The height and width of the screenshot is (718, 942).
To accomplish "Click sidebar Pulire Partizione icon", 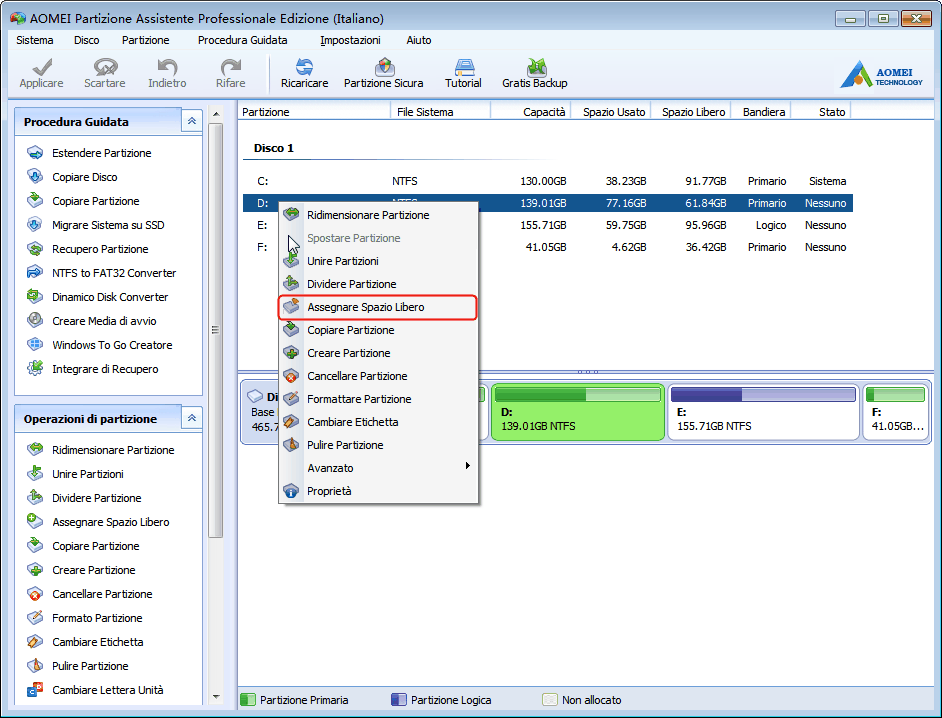I will coord(35,666).
